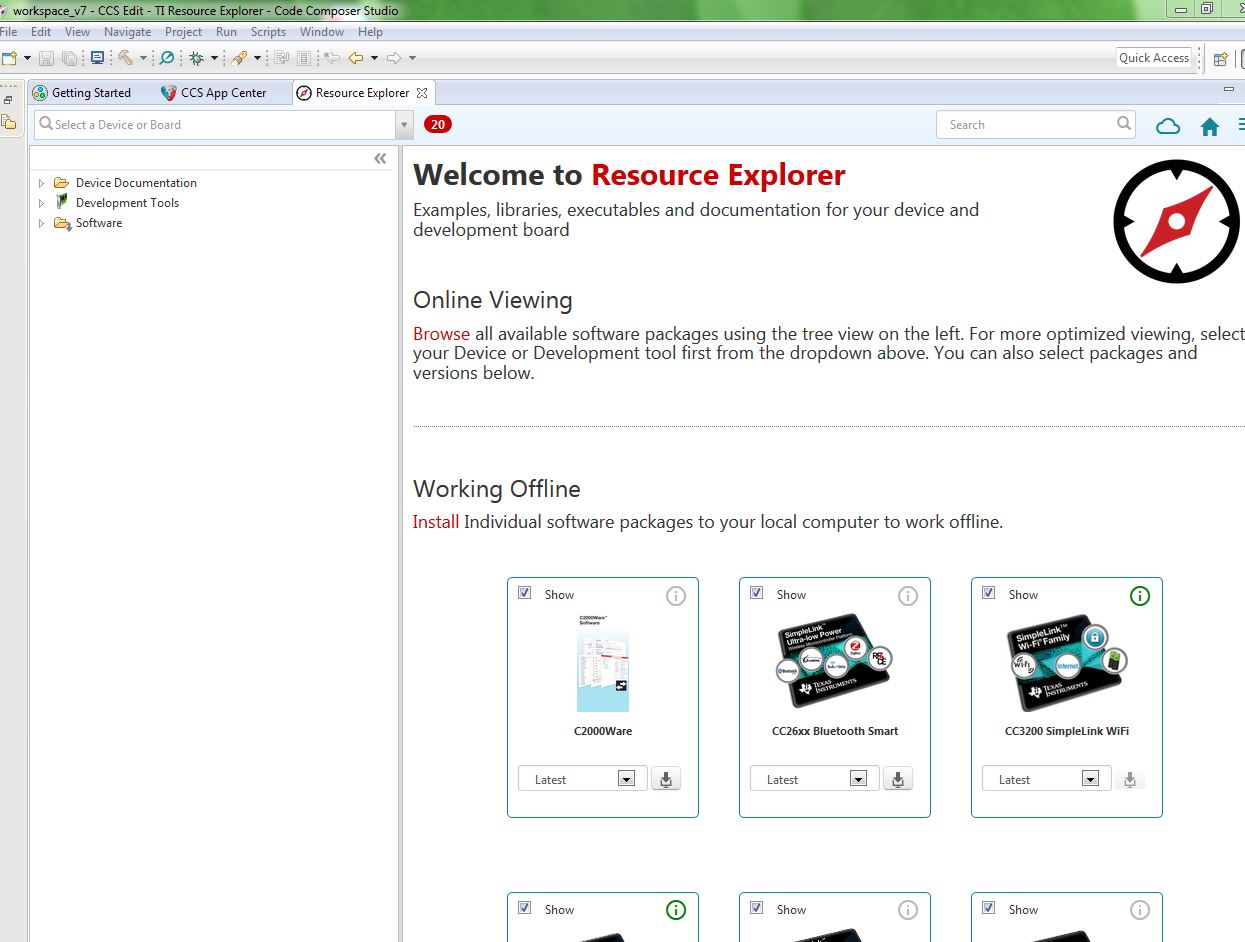The height and width of the screenshot is (942, 1245).
Task: Click info icon on C2000Ware card
Action: (676, 596)
